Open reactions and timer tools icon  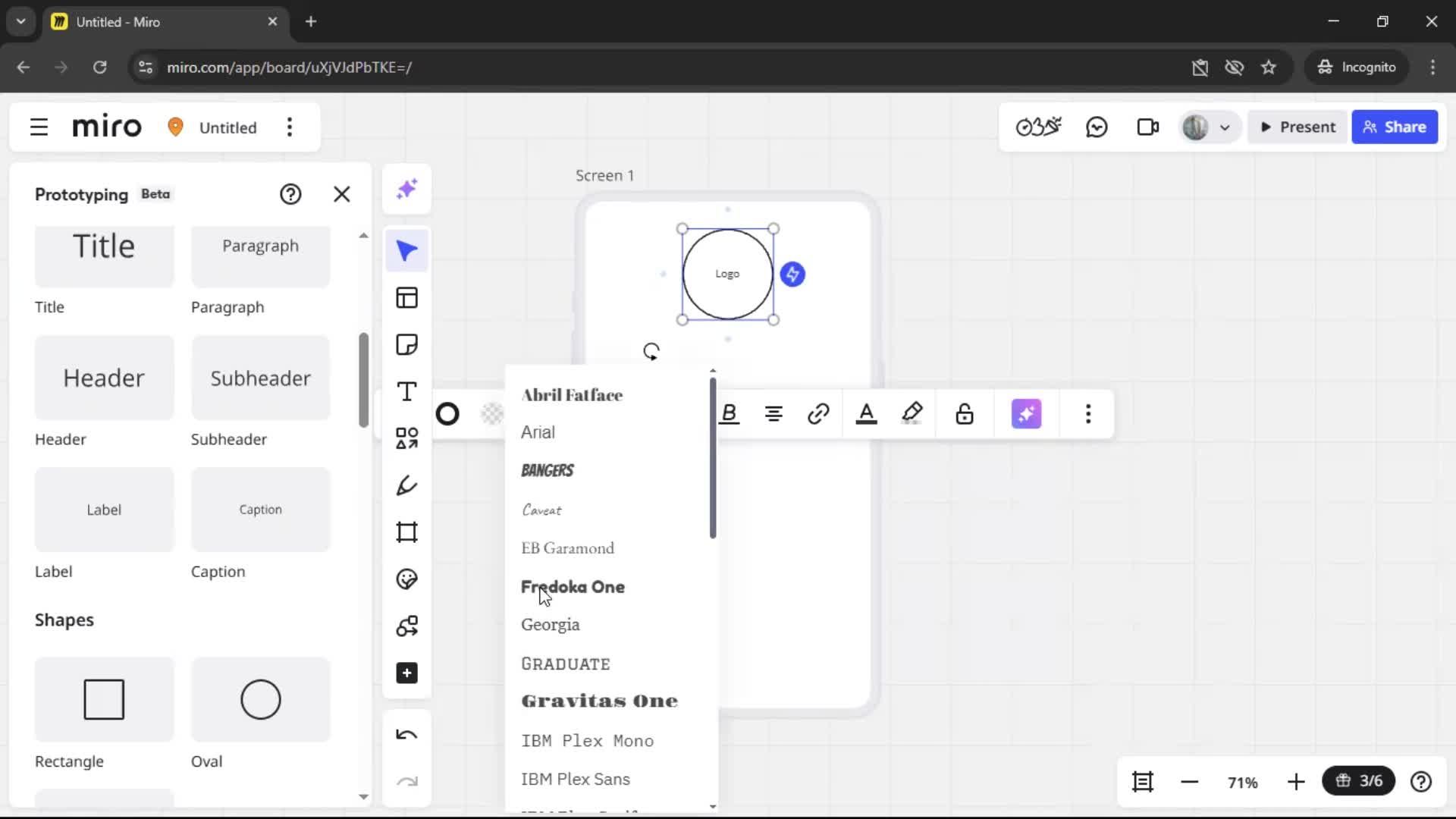(1038, 127)
